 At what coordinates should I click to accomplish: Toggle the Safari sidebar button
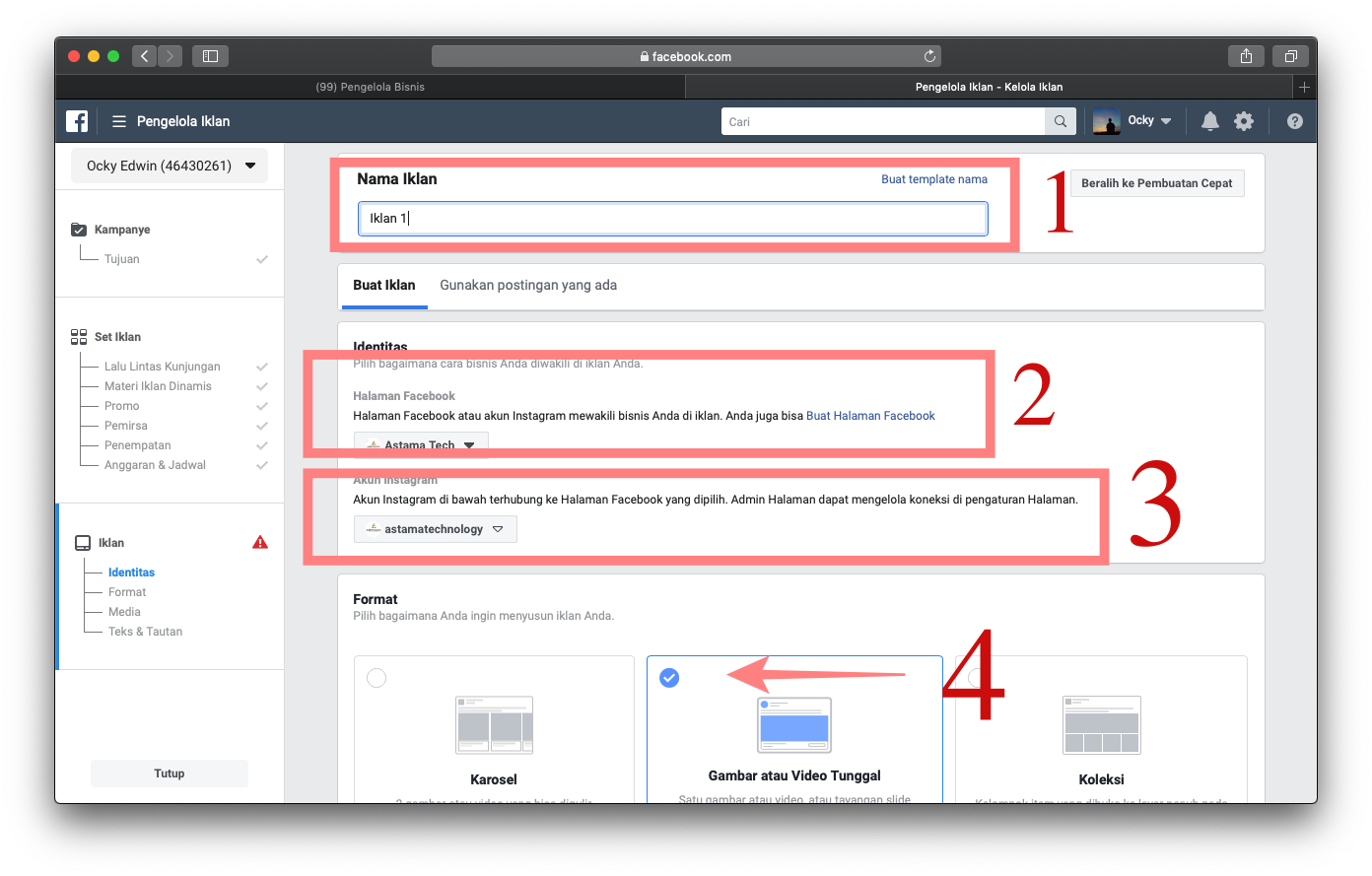[210, 56]
